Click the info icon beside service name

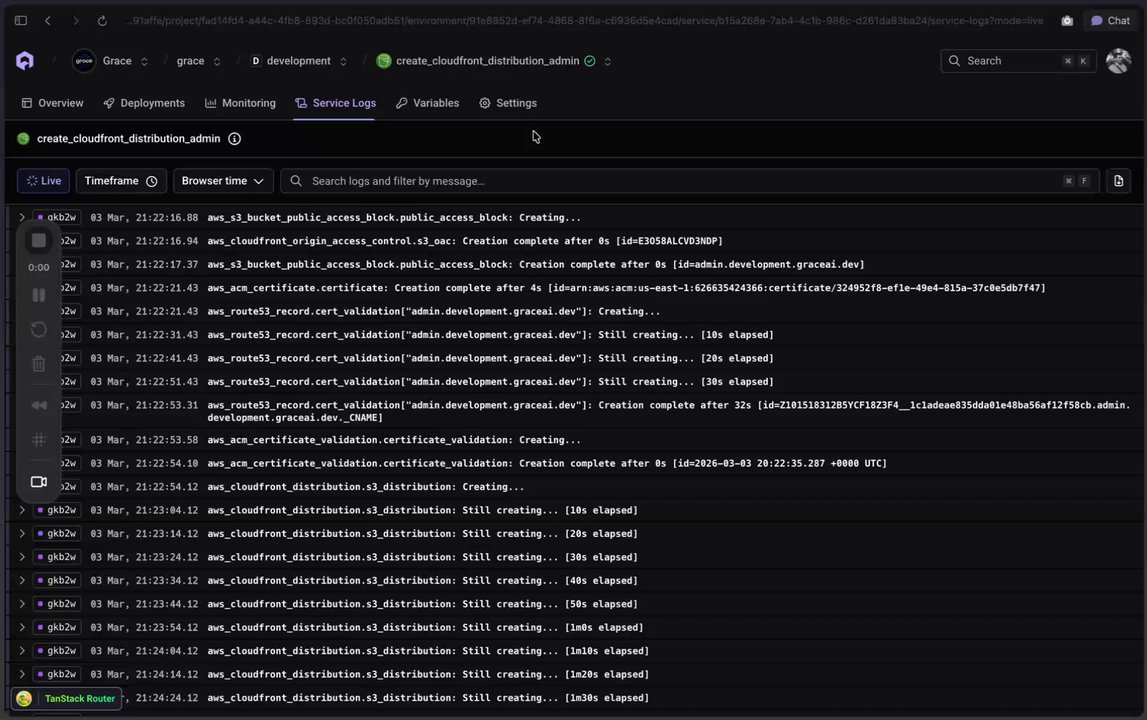coord(234,139)
